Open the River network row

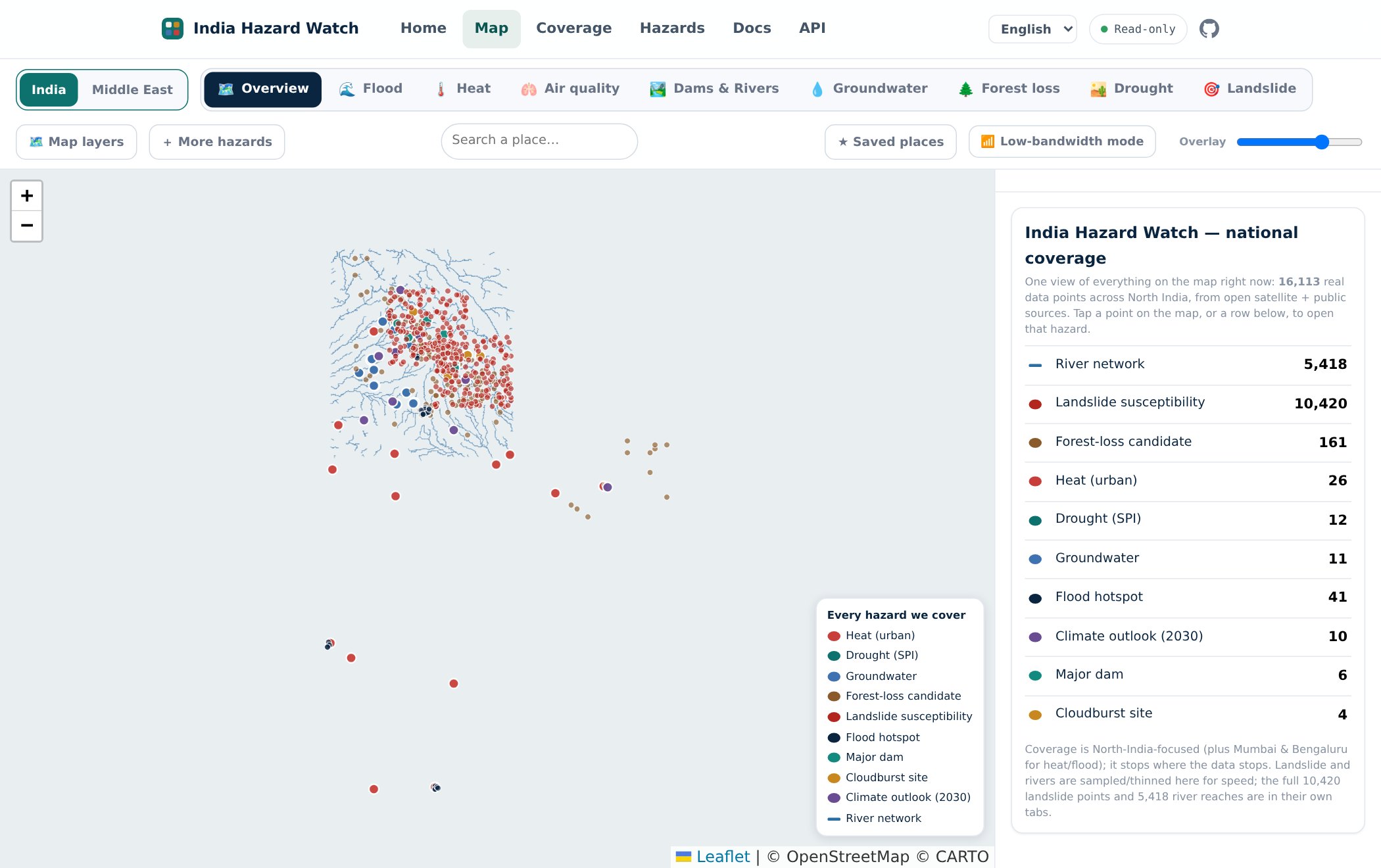[1188, 364]
